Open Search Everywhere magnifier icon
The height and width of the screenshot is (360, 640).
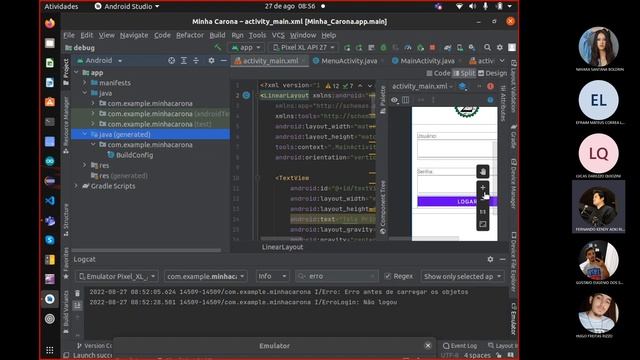point(487,48)
